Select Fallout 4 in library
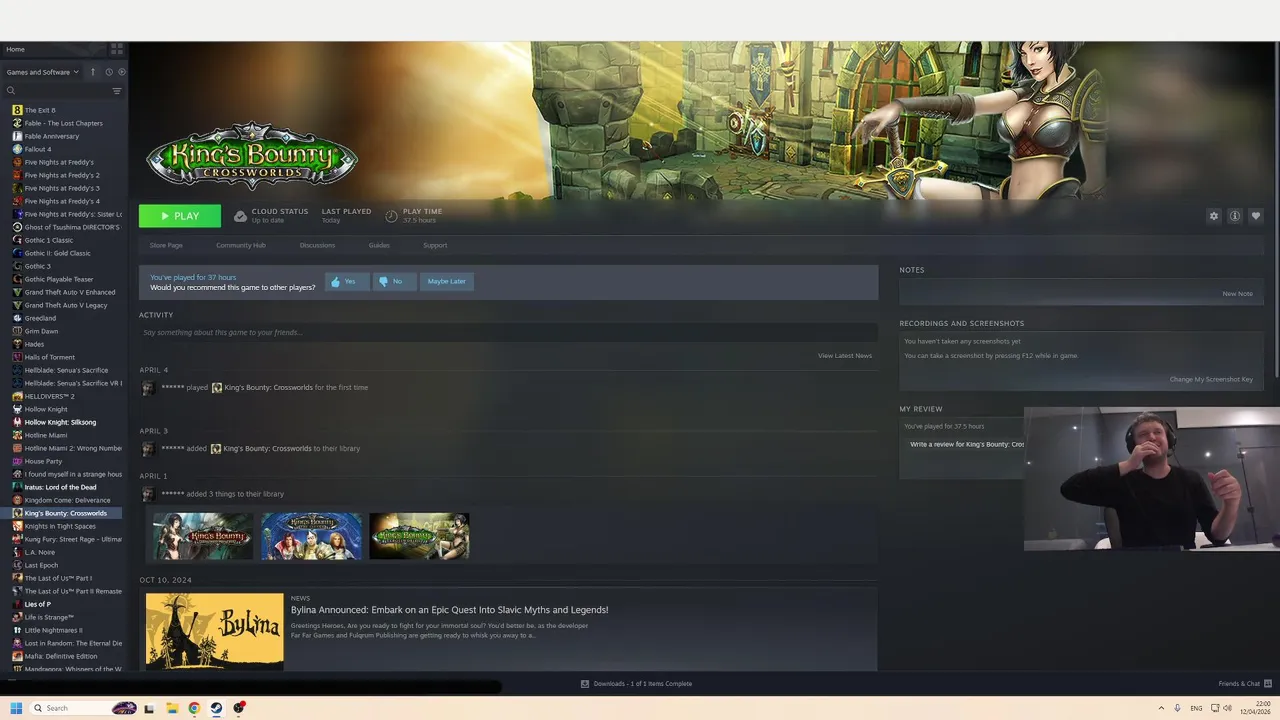The image size is (1280, 720). 38,149
